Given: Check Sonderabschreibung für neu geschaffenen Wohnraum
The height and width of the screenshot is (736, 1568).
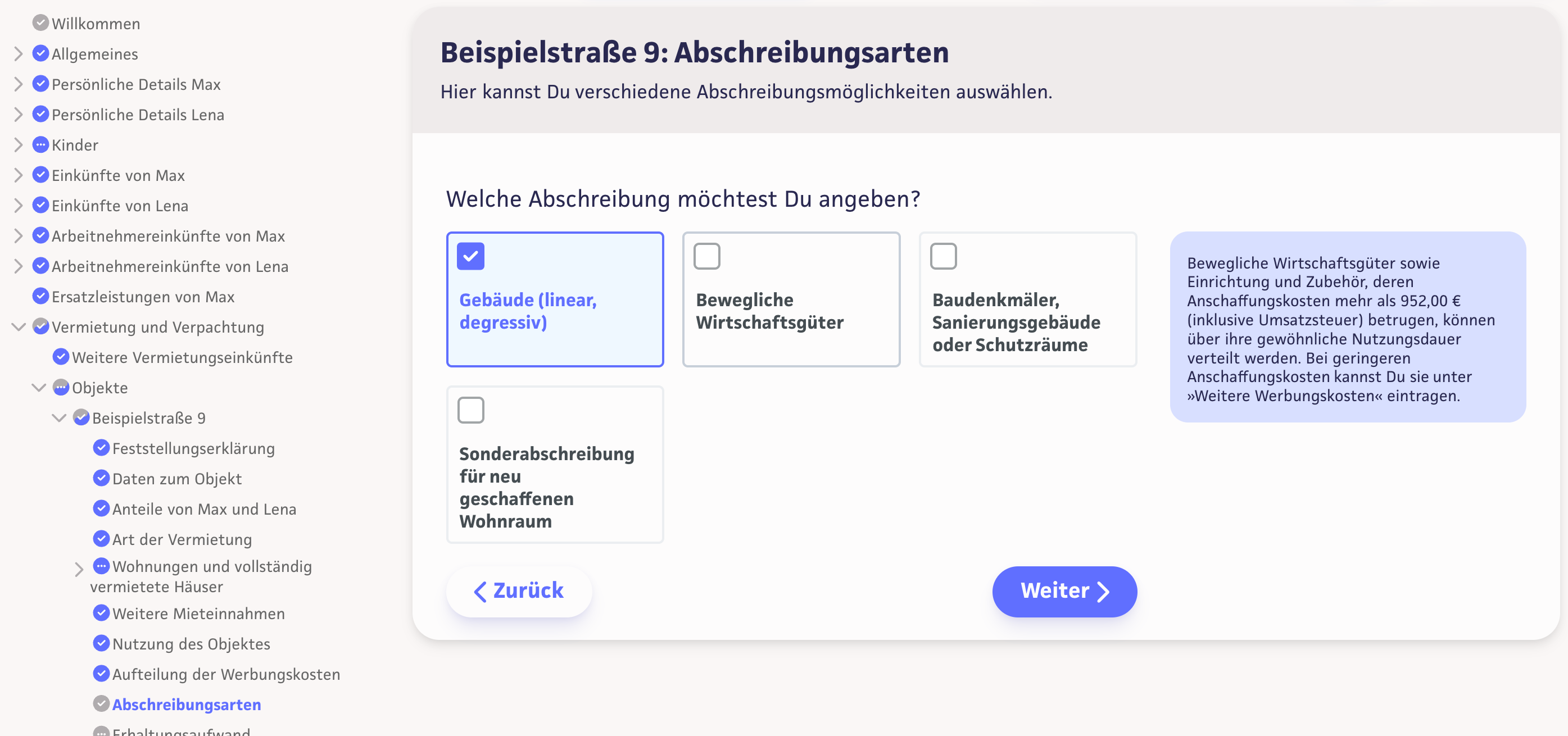Looking at the screenshot, I should tap(470, 410).
